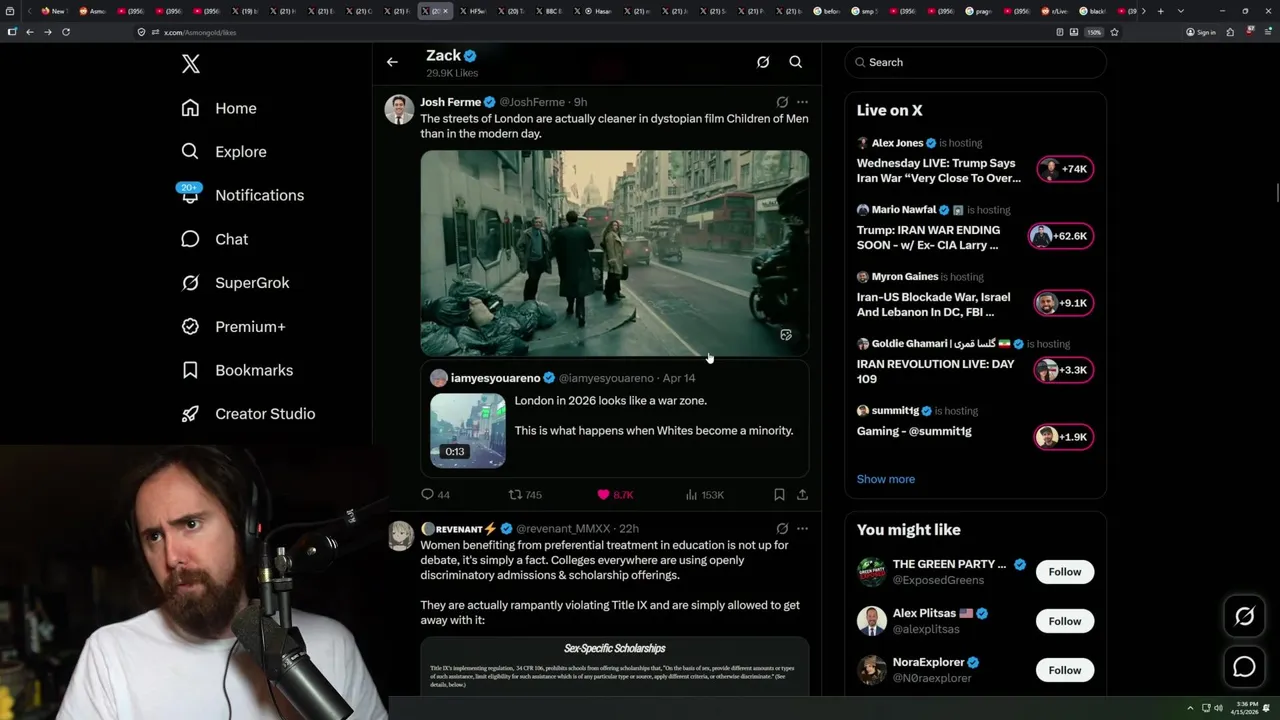Click Sex-Specific Scholarships document image
Image resolution: width=1280 pixels, height=720 pixels.
point(615,666)
